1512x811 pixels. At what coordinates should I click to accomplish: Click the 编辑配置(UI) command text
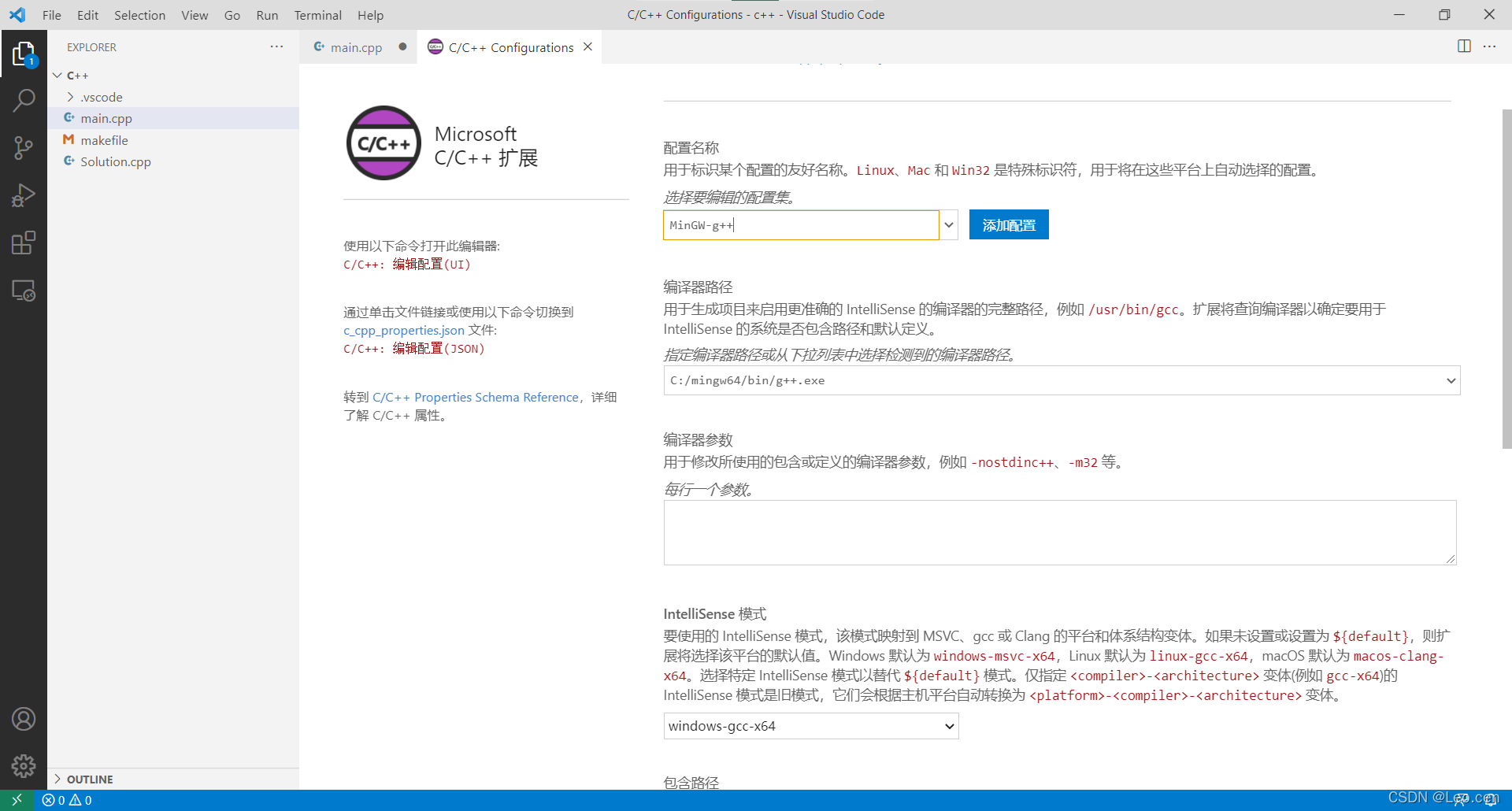point(407,265)
